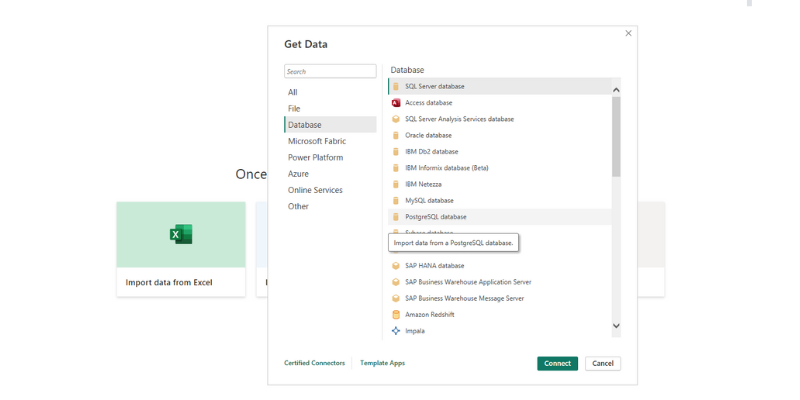This screenshot has height=400, width=800.
Task: Select the File category
Action: click(330, 109)
